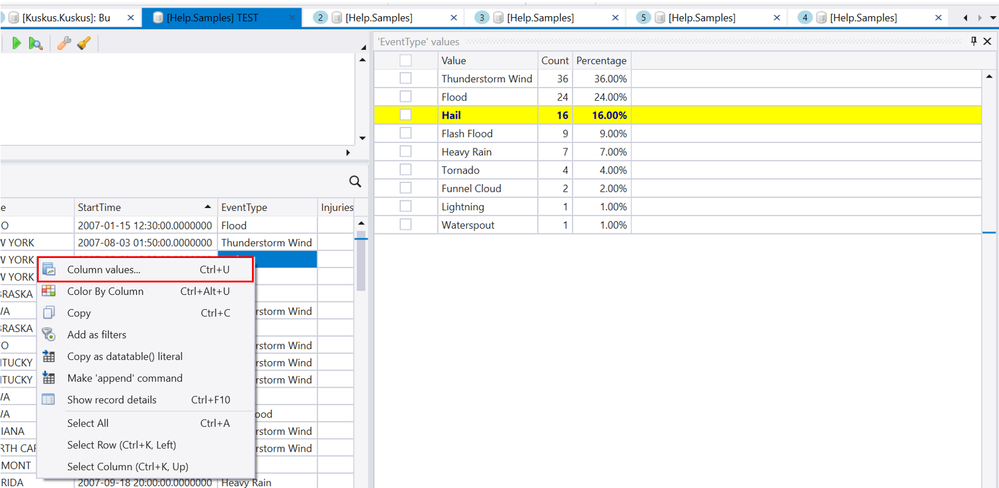Viewport: 999px width, 488px height.
Task: Click the Value column header
Action: 487,61
